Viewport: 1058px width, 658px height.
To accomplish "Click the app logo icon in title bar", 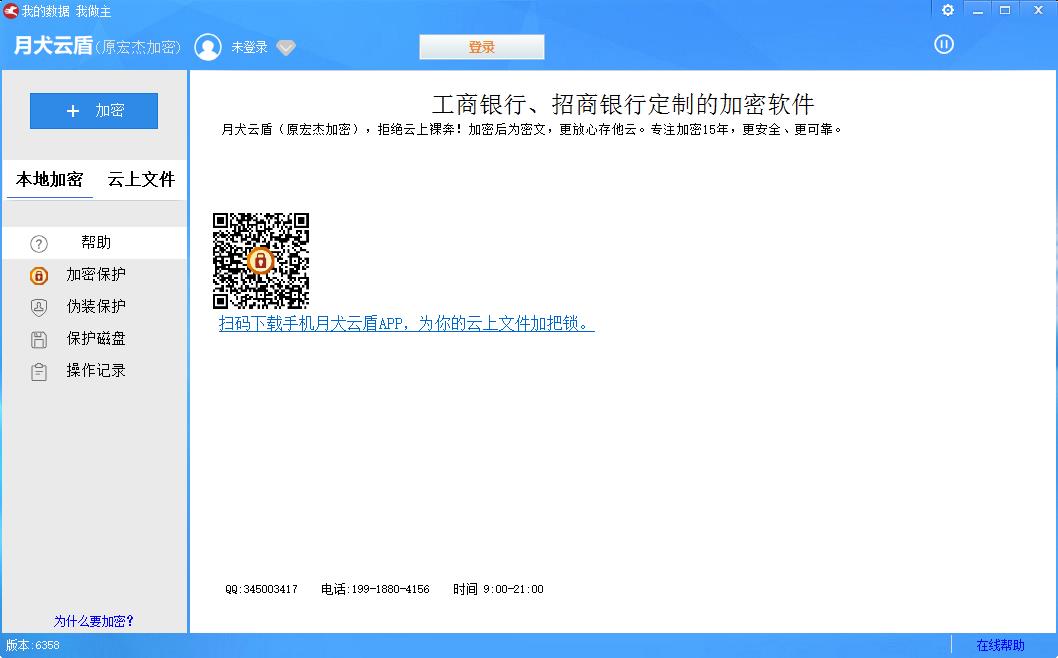I will click(10, 11).
